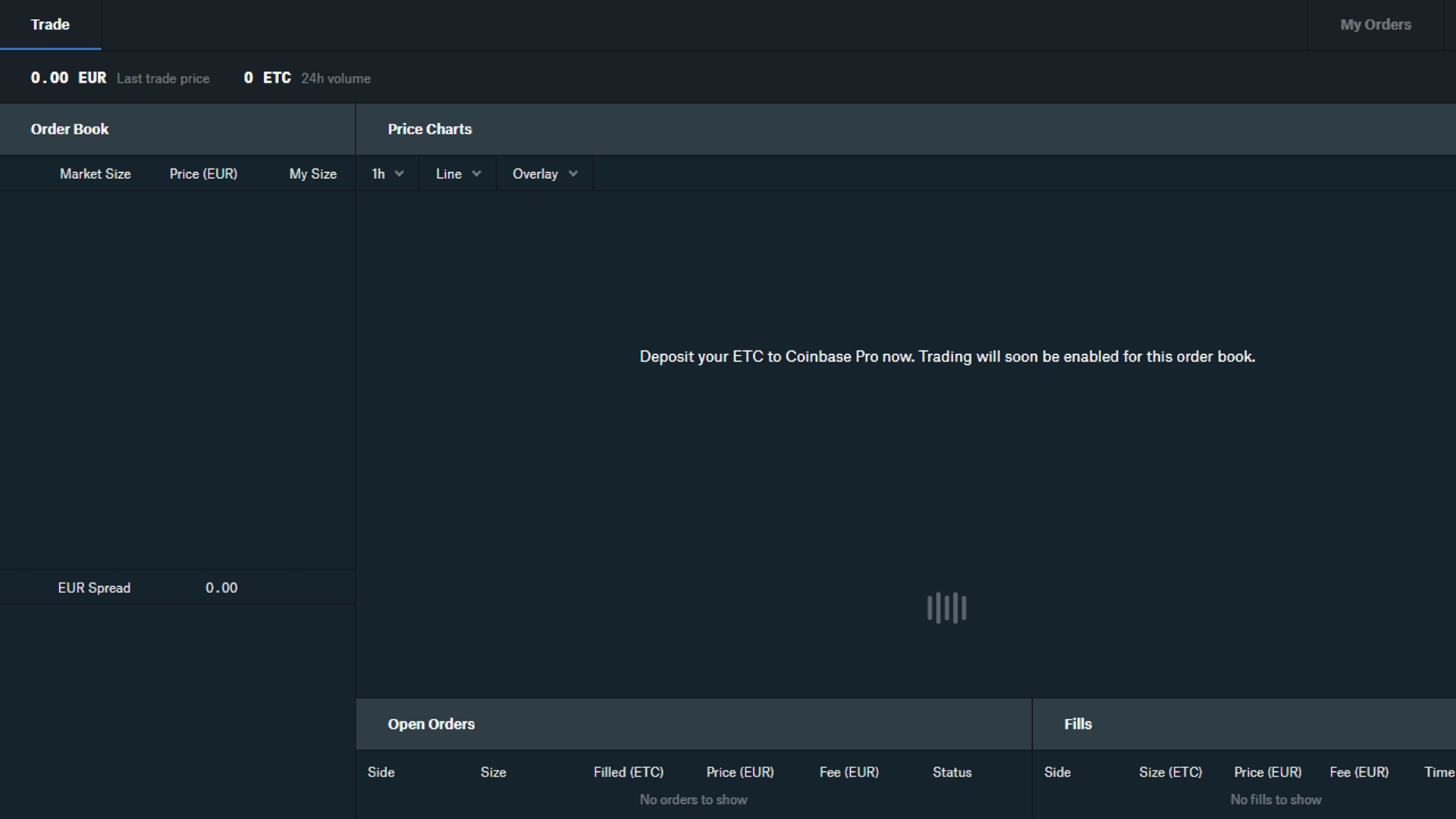This screenshot has height=819, width=1456.
Task: Click the Order Book panel header
Action: tap(70, 129)
